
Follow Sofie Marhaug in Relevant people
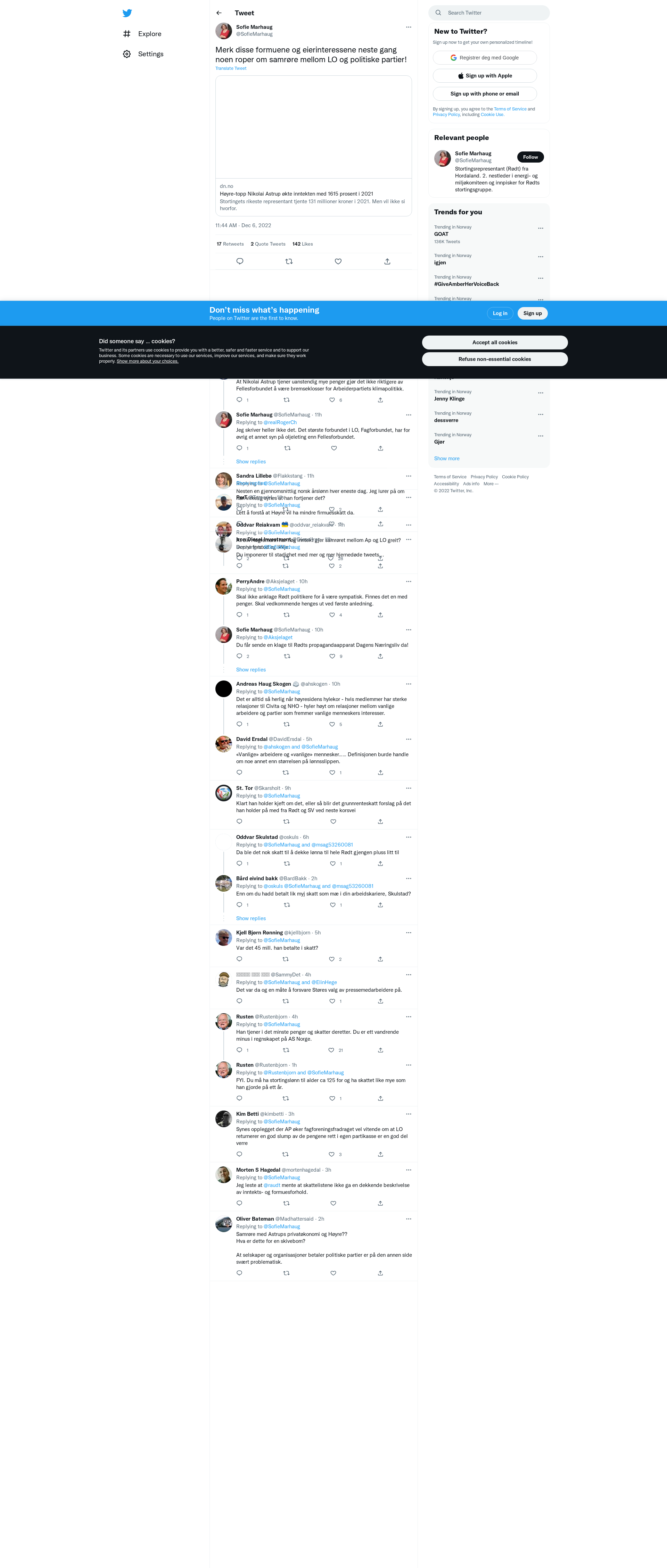(530, 157)
